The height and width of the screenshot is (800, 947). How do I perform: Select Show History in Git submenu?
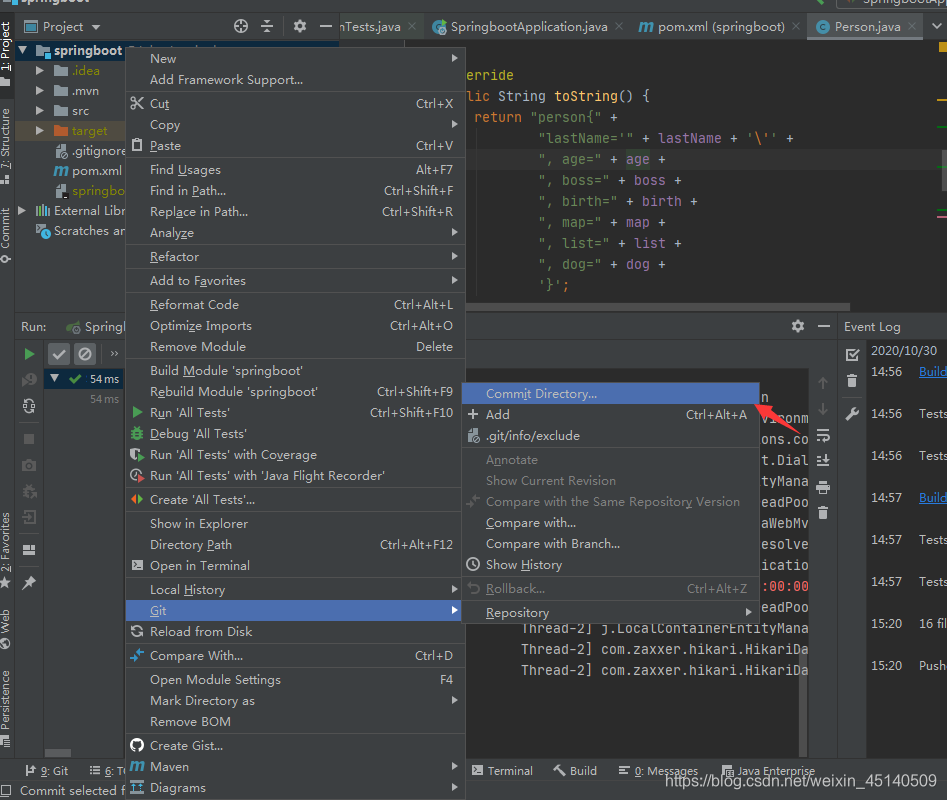click(610, 565)
